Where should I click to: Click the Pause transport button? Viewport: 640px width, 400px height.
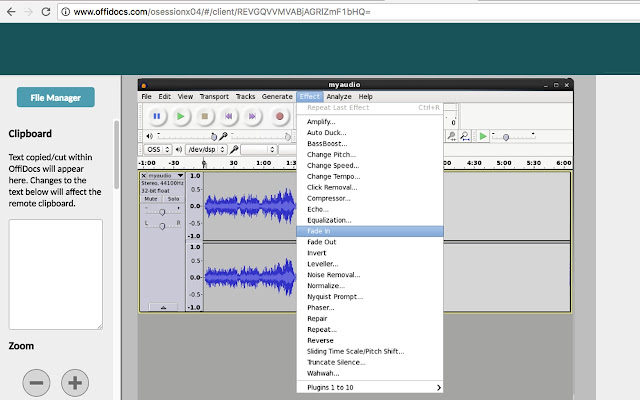click(157, 116)
